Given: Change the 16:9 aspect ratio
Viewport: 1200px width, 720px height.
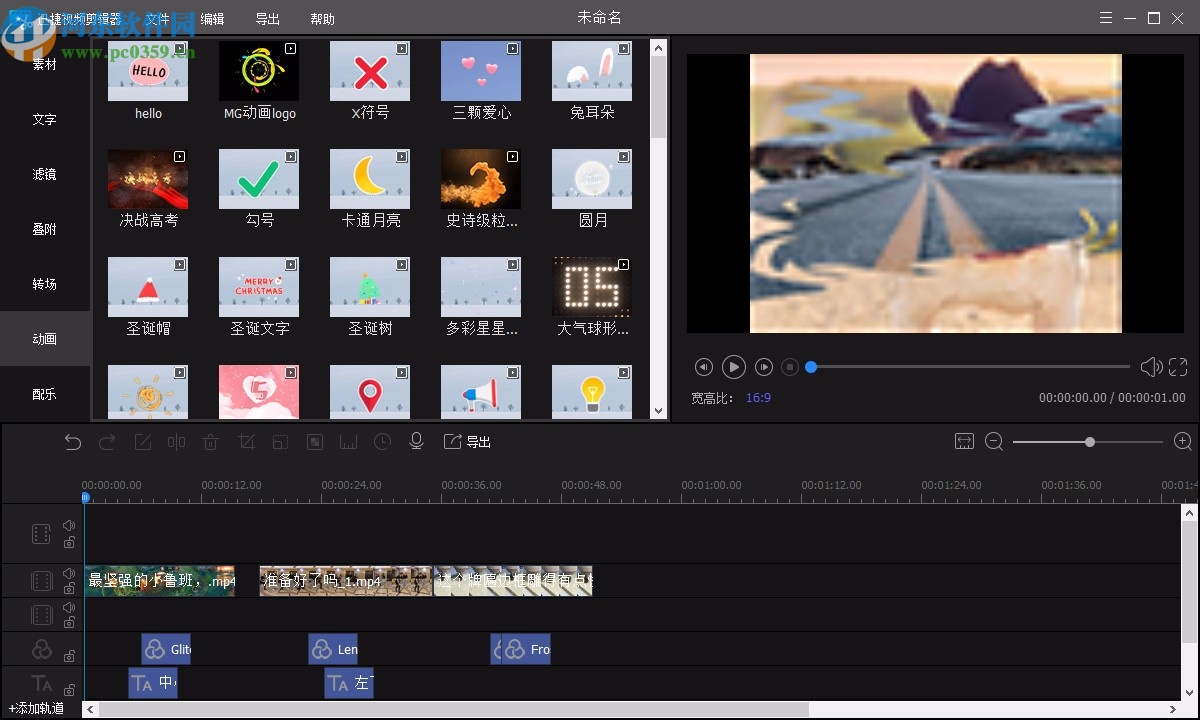Looking at the screenshot, I should tap(758, 398).
